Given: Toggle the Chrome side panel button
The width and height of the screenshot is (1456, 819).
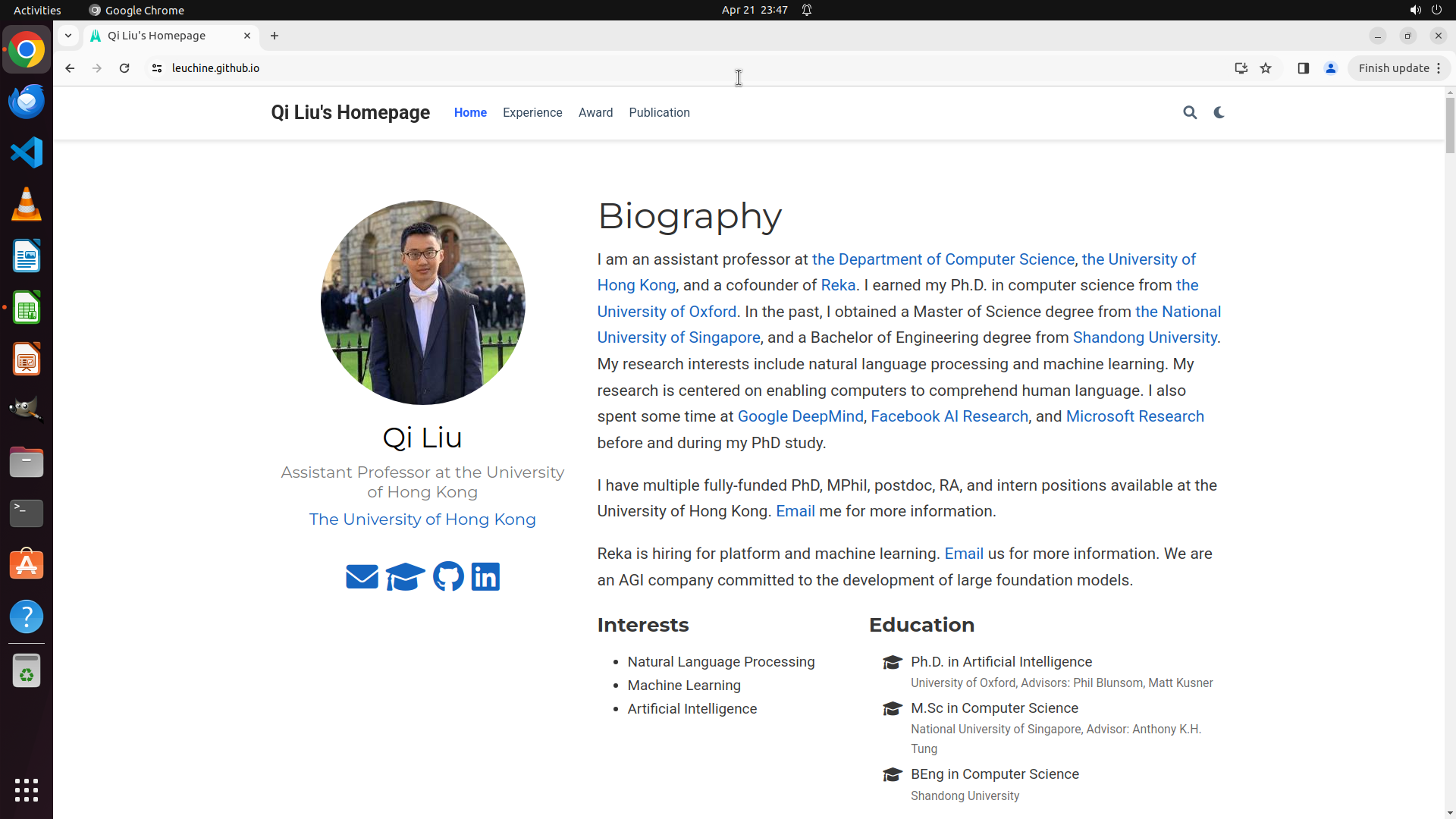Looking at the screenshot, I should 1304,68.
